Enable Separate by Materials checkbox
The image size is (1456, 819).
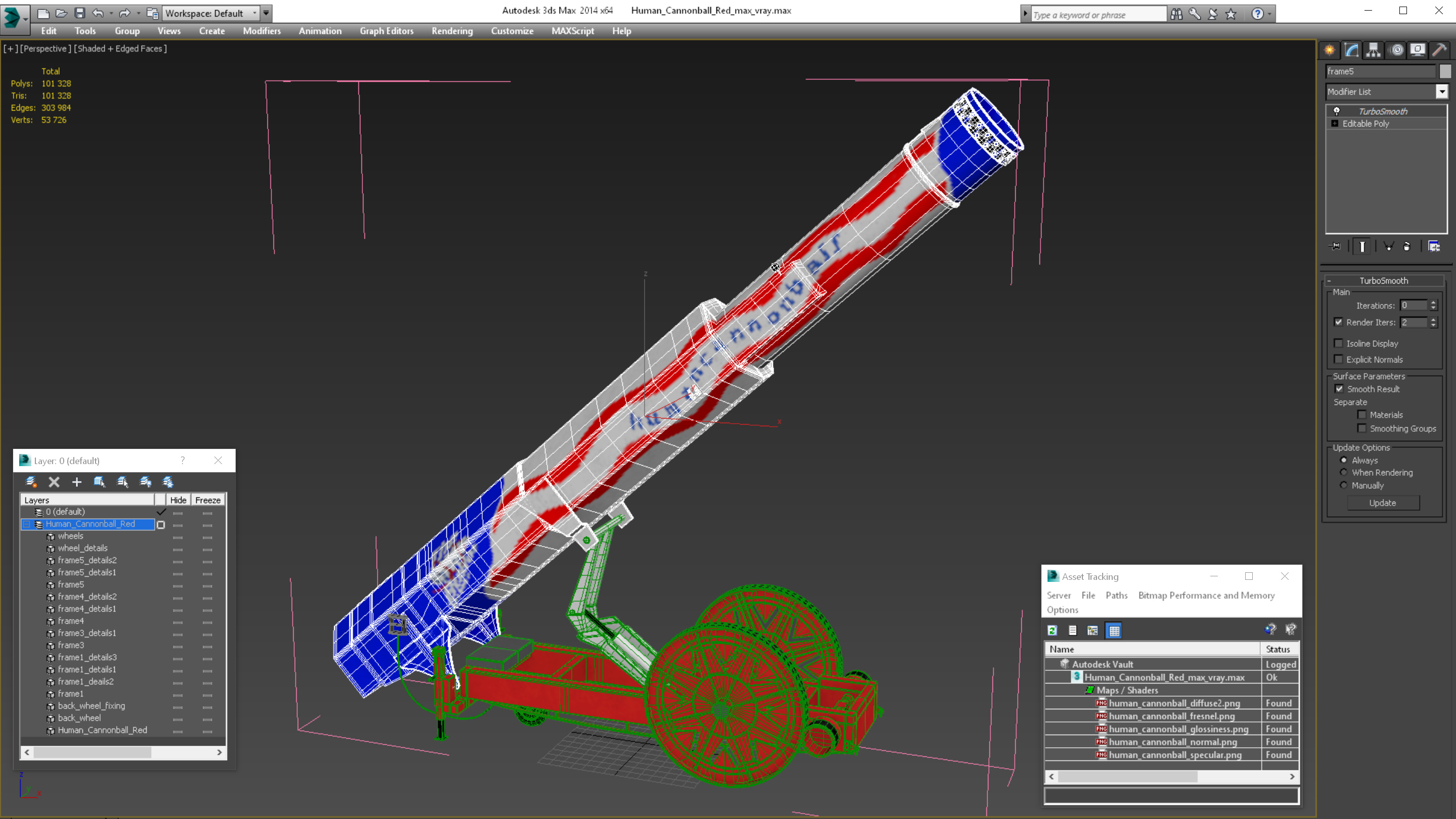point(1362,415)
